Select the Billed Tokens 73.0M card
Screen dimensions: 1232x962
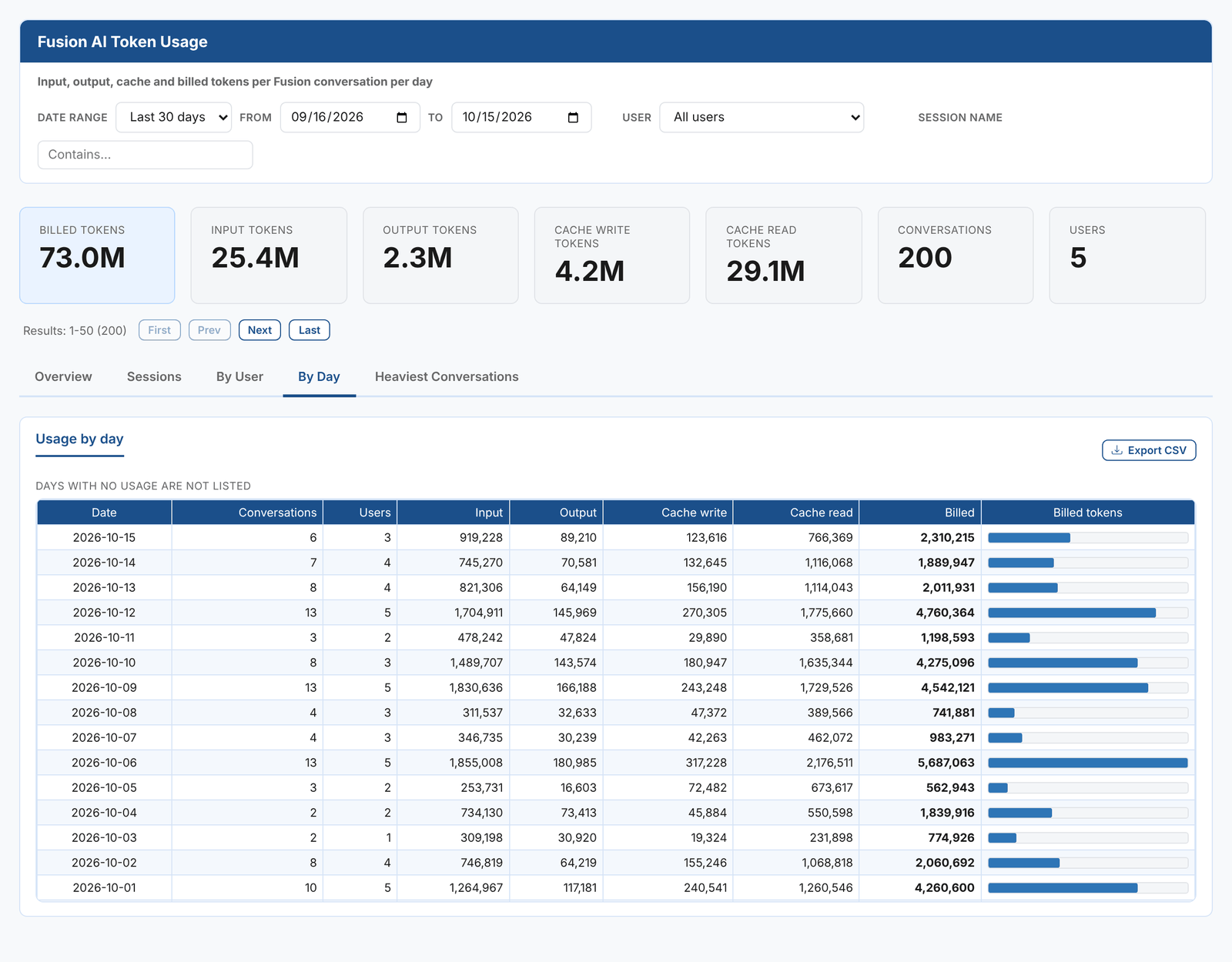[x=97, y=256]
